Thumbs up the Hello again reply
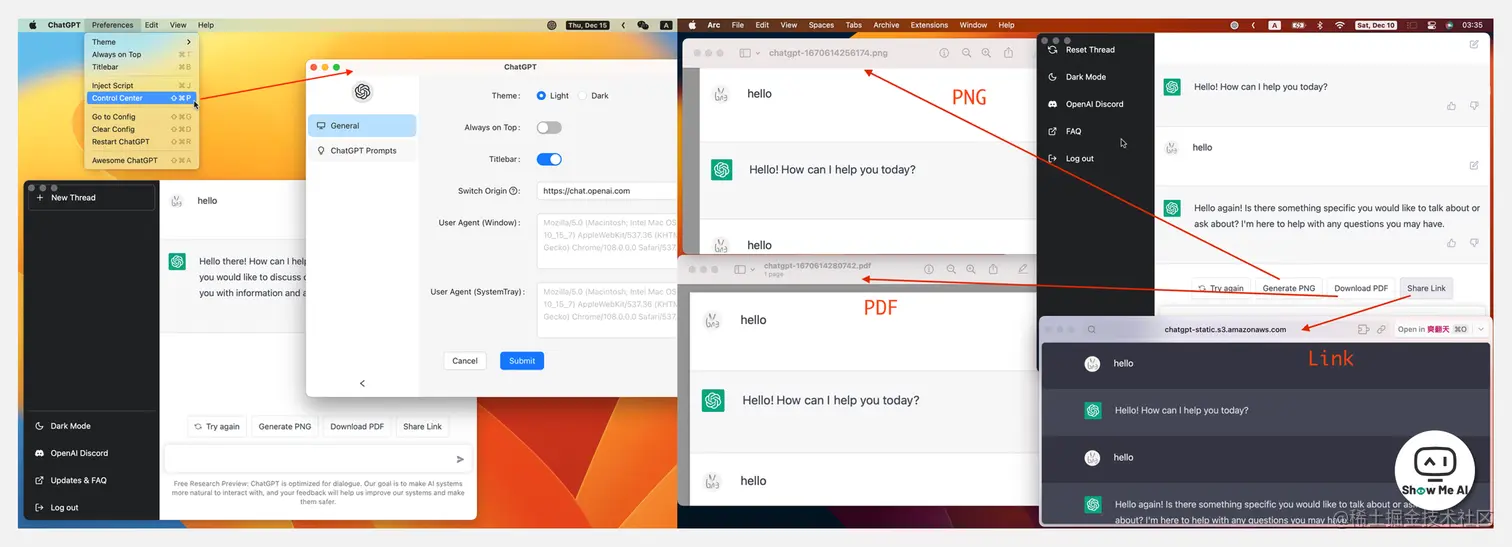This screenshot has height=547, width=1512. (1451, 242)
